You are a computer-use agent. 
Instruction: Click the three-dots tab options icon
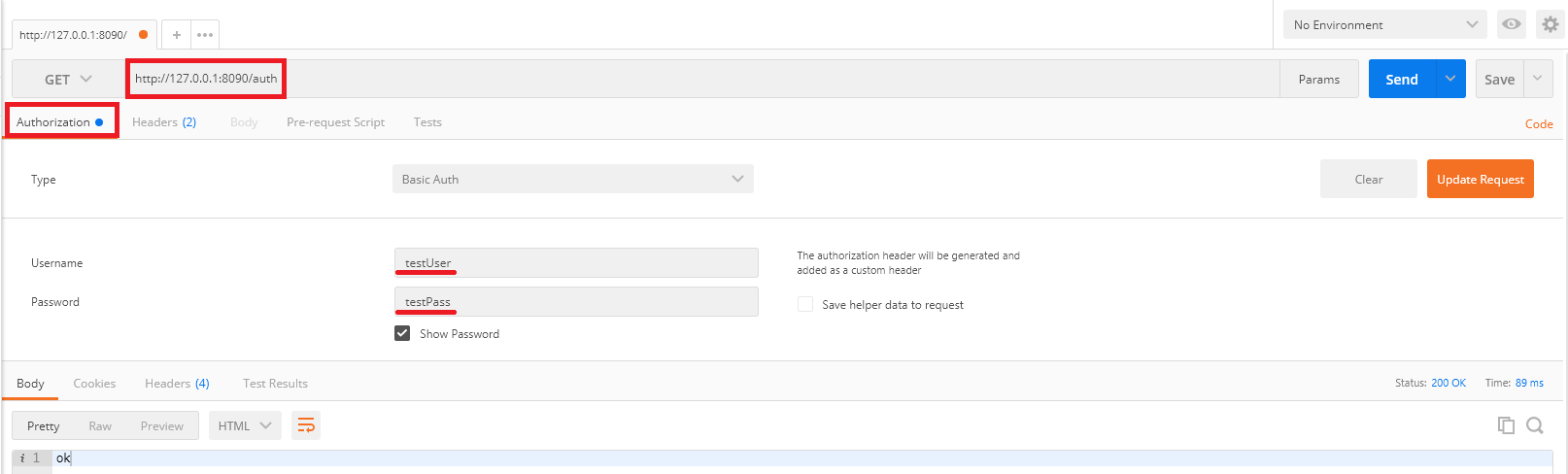205,35
